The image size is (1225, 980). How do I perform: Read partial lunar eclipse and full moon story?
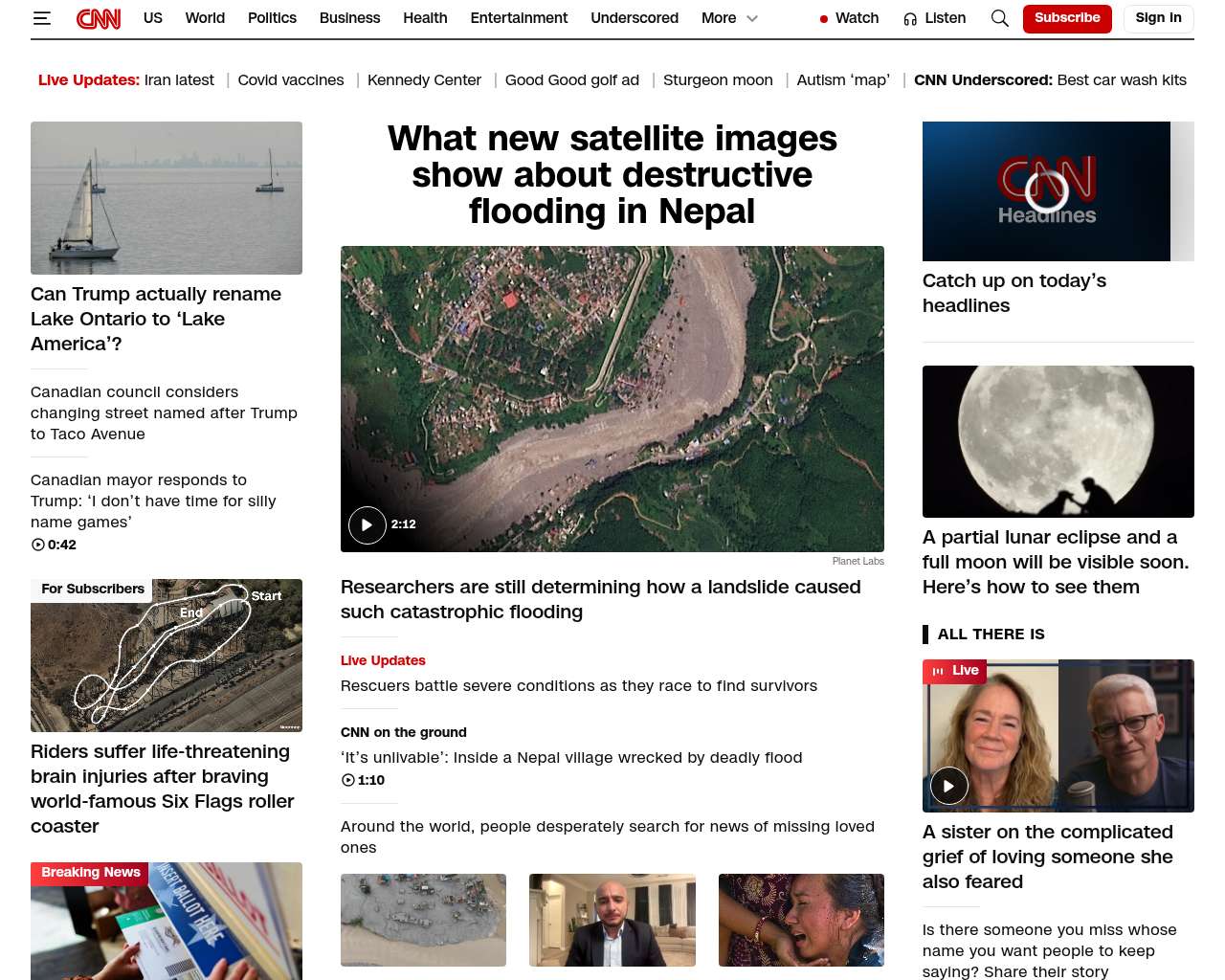(x=1056, y=563)
